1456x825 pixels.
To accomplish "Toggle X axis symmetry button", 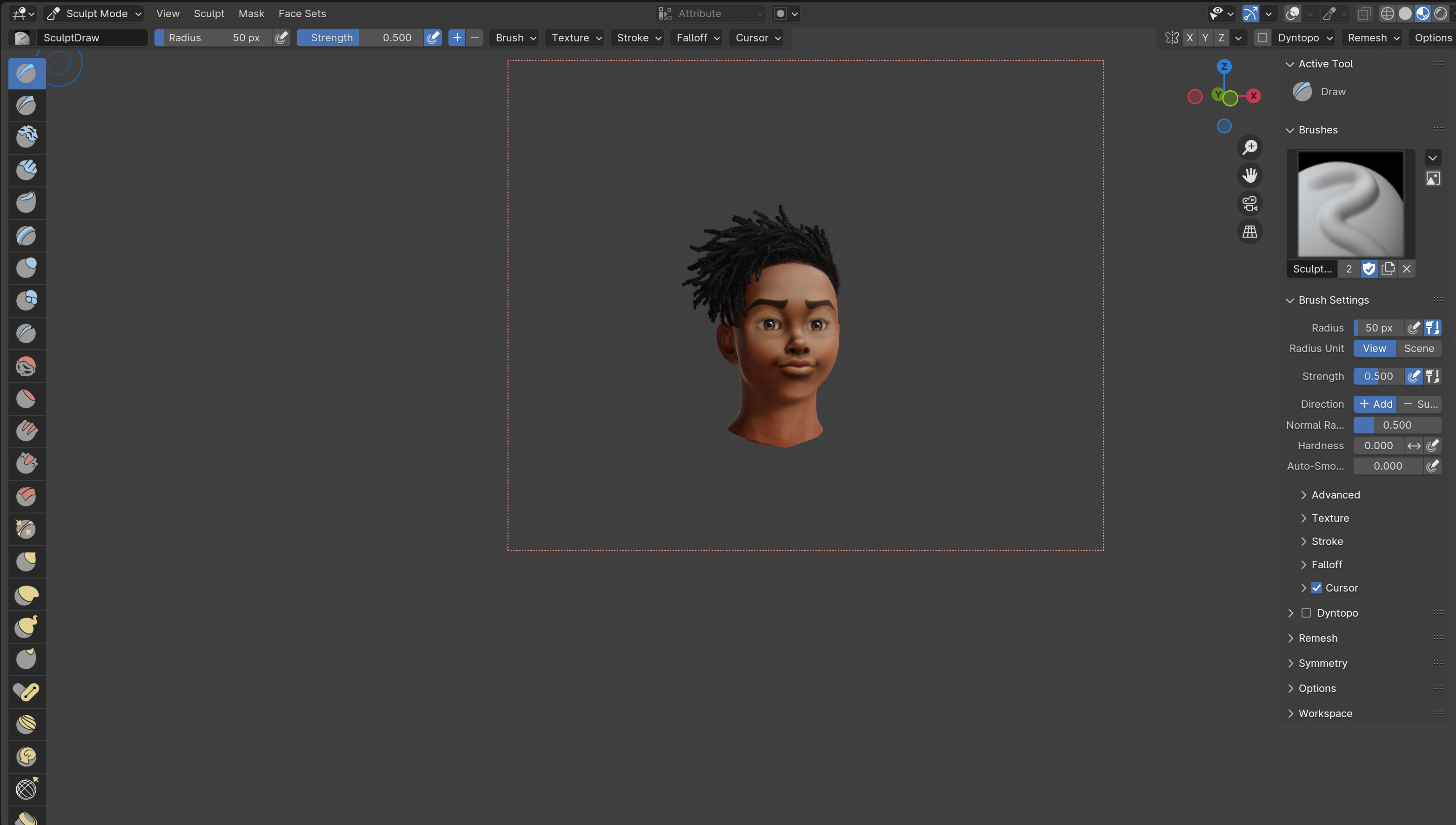I will tap(1189, 37).
